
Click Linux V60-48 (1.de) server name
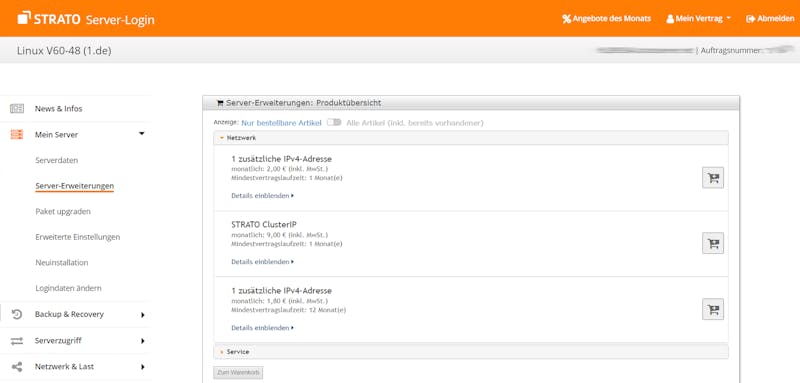tap(64, 50)
